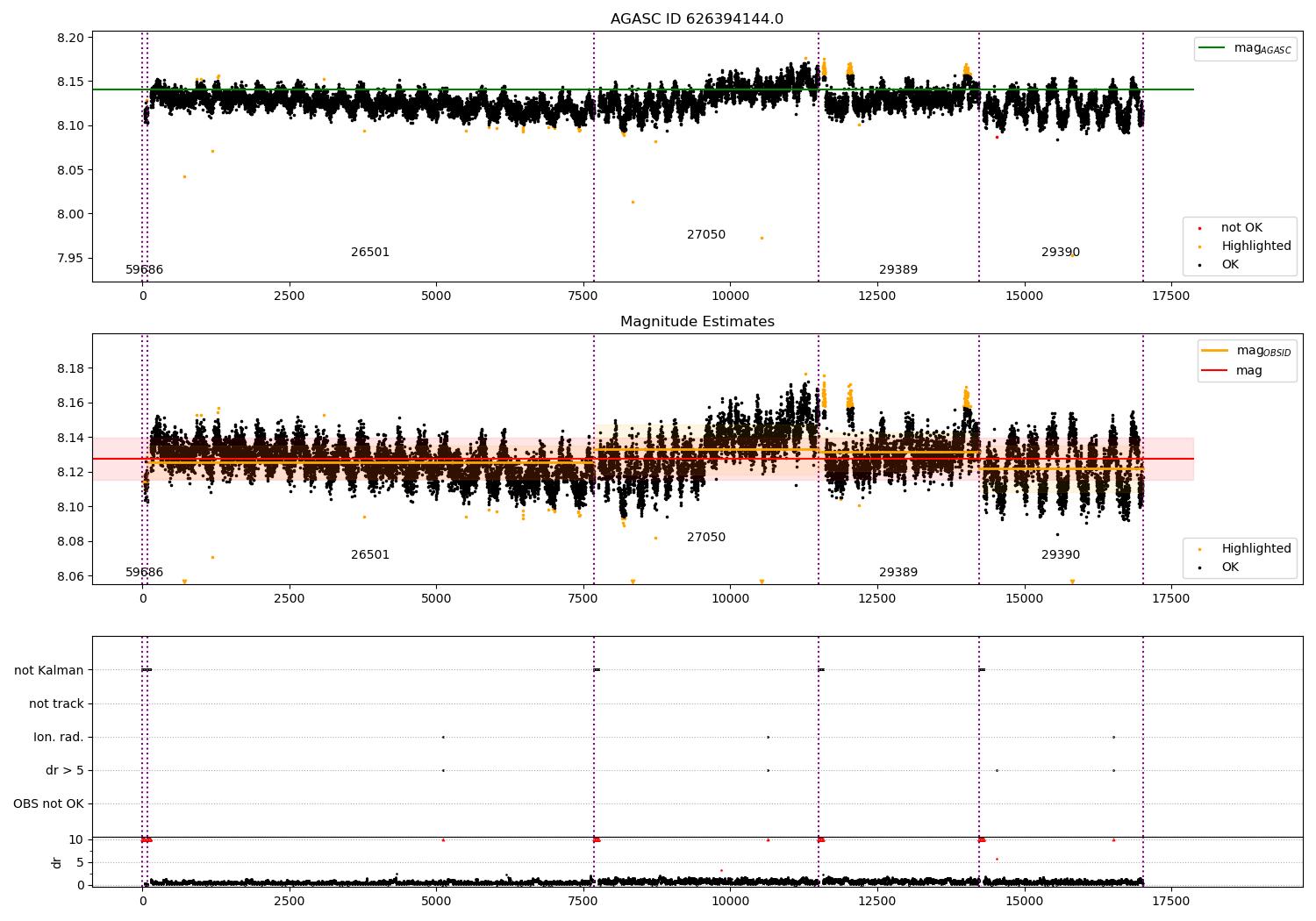
Task: Click x-axis tick 5000 under the dr plot
Action: click(436, 901)
